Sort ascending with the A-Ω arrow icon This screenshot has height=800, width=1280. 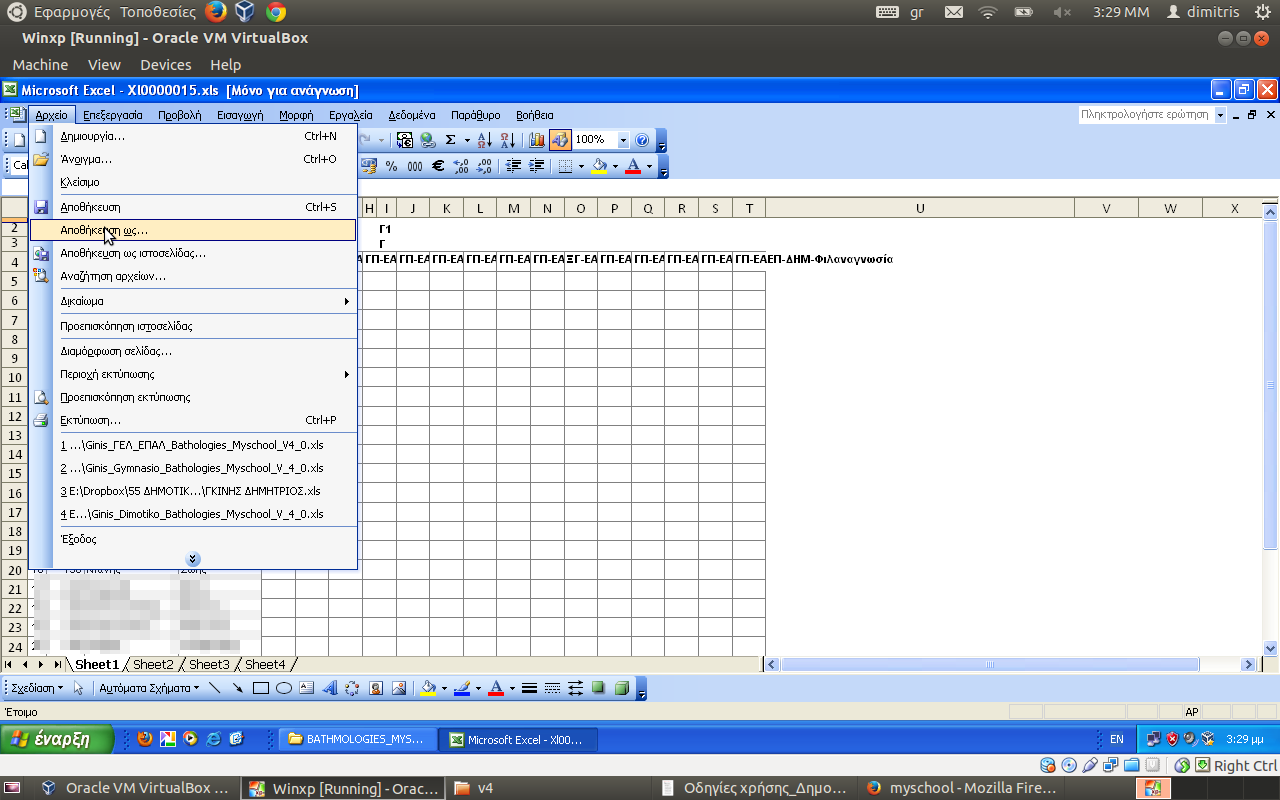[x=485, y=140]
